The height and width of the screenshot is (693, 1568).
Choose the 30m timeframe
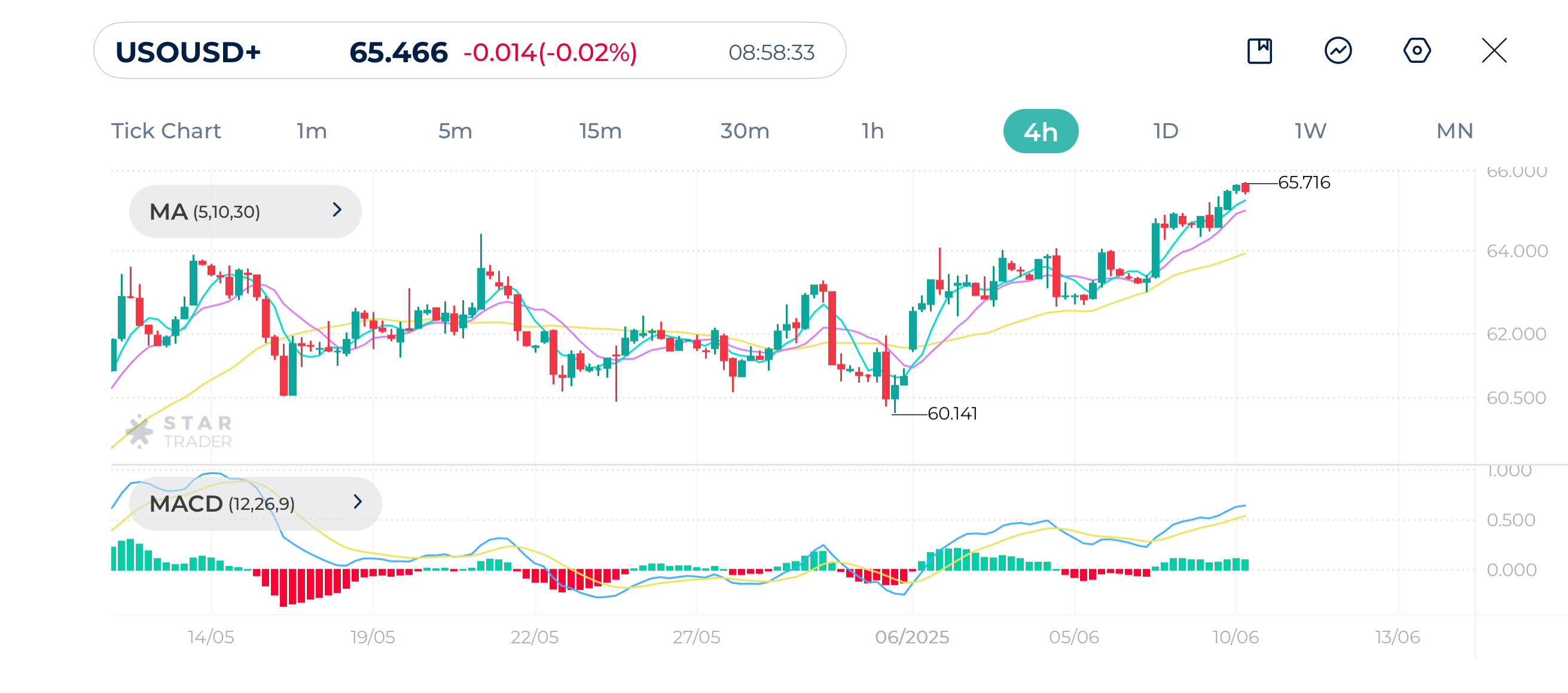[x=745, y=132]
